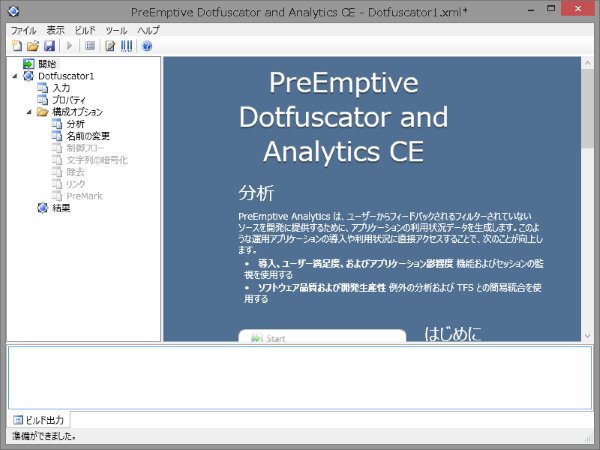
Task: Click the 準備ができました status bar text
Action: click(x=44, y=436)
